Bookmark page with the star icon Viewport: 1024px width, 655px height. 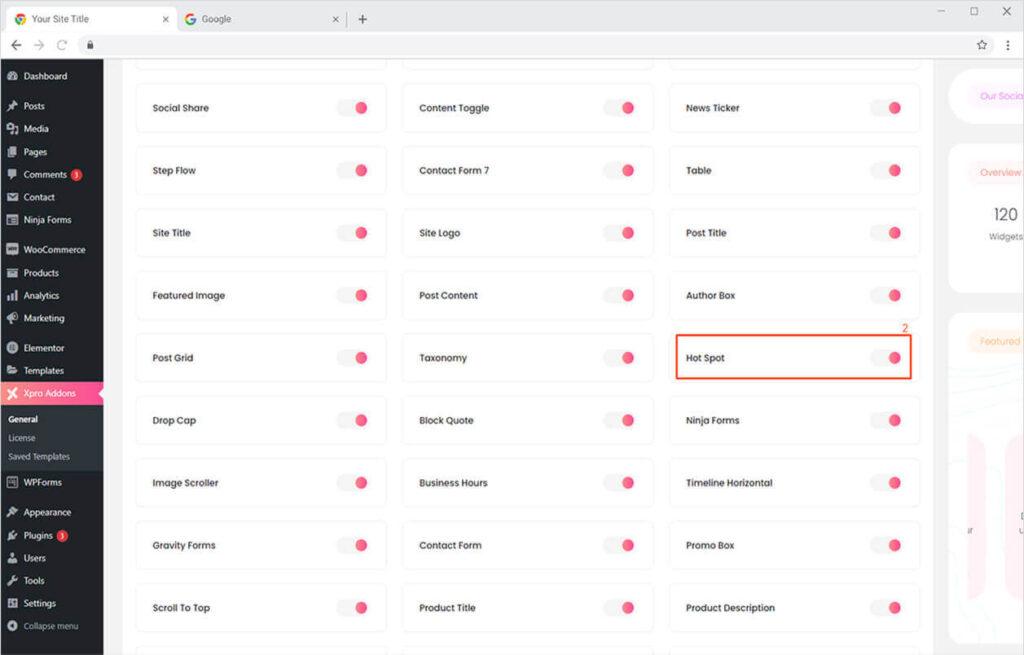point(982,45)
